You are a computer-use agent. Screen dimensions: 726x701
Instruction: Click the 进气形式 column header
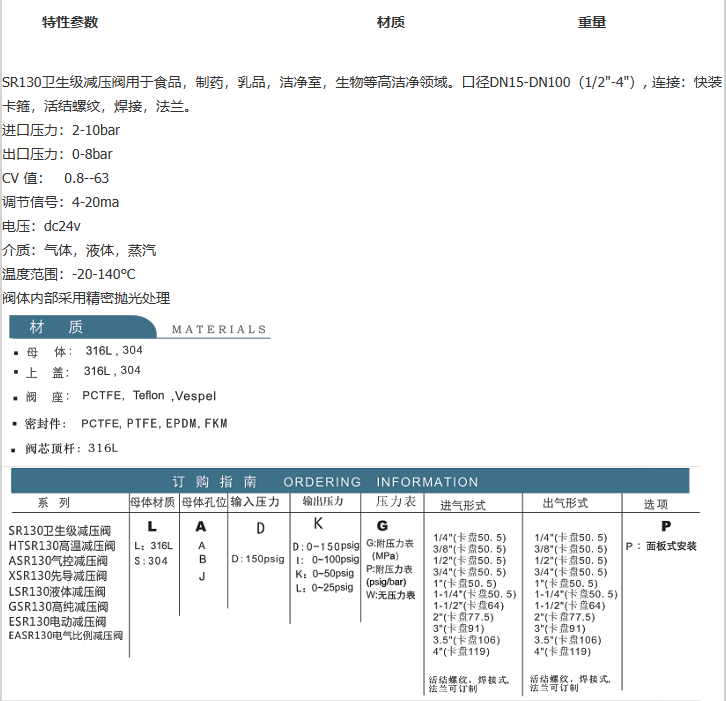point(463,505)
